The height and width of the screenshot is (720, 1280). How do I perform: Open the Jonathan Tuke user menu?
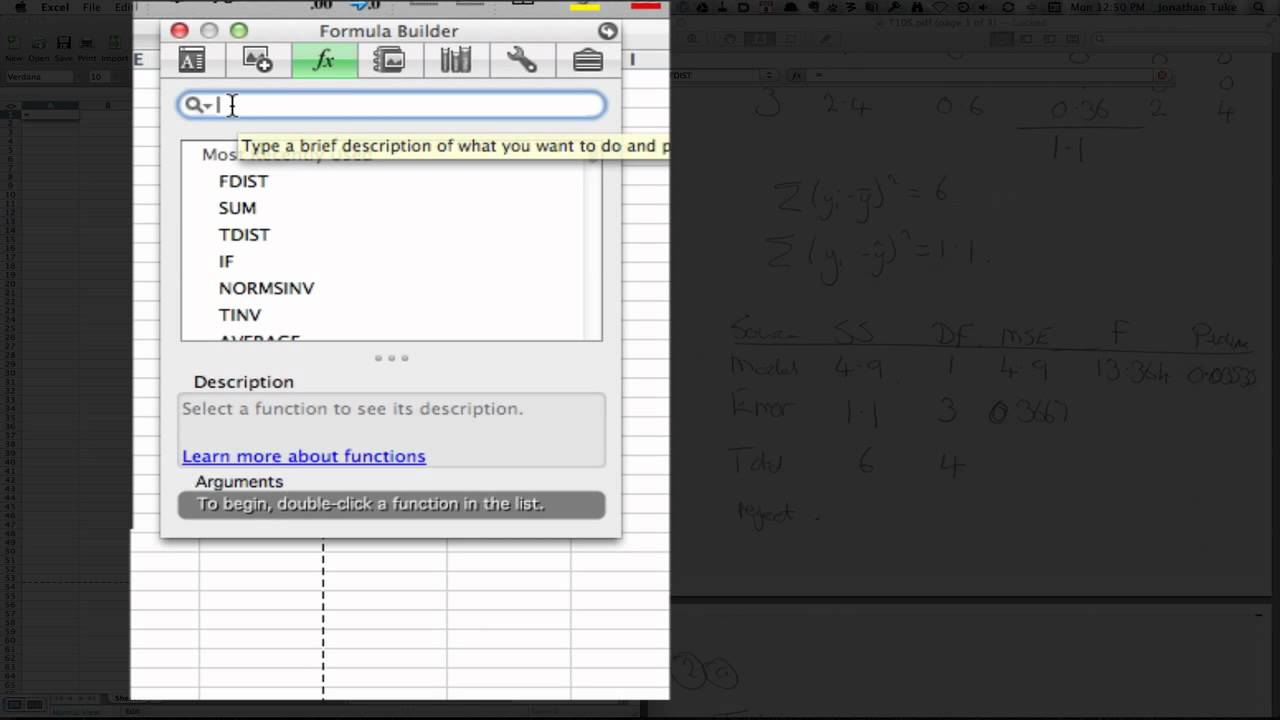pos(1195,7)
